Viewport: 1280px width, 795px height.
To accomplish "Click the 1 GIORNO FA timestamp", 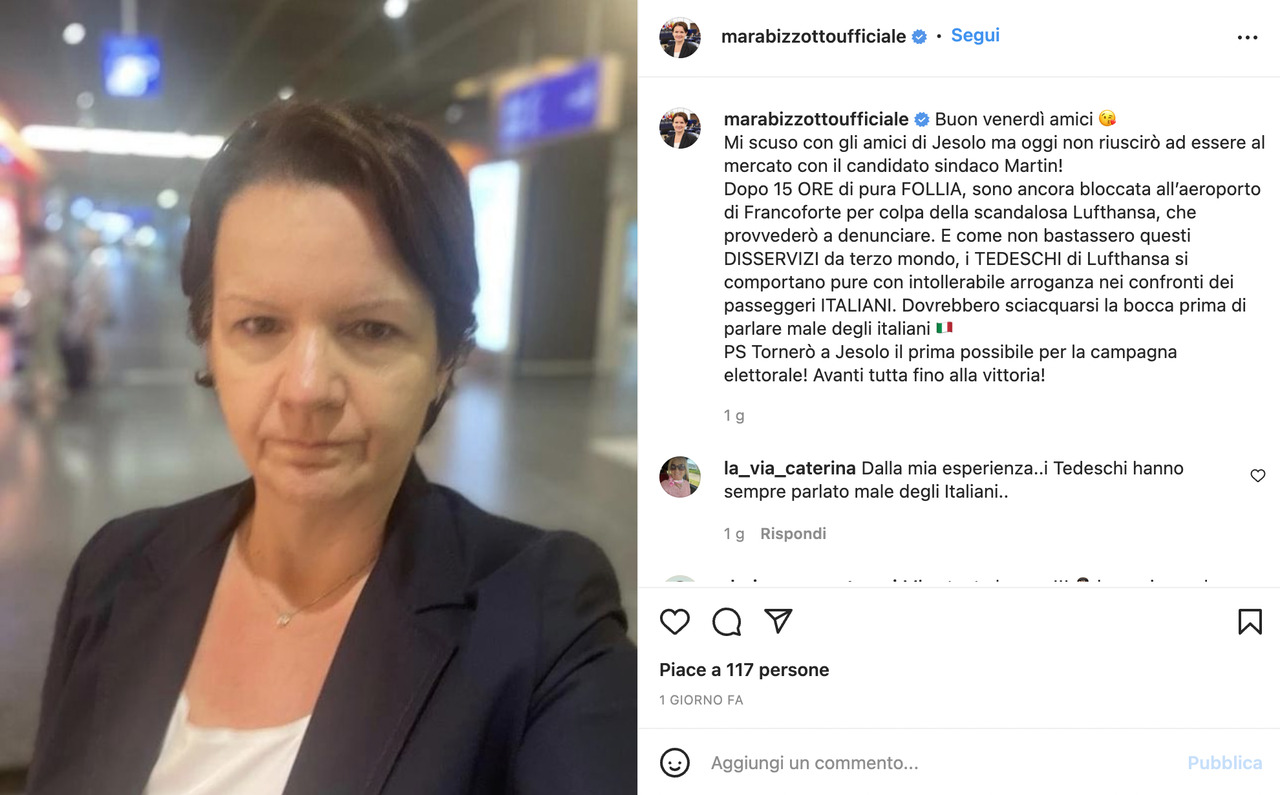I will 701,700.
